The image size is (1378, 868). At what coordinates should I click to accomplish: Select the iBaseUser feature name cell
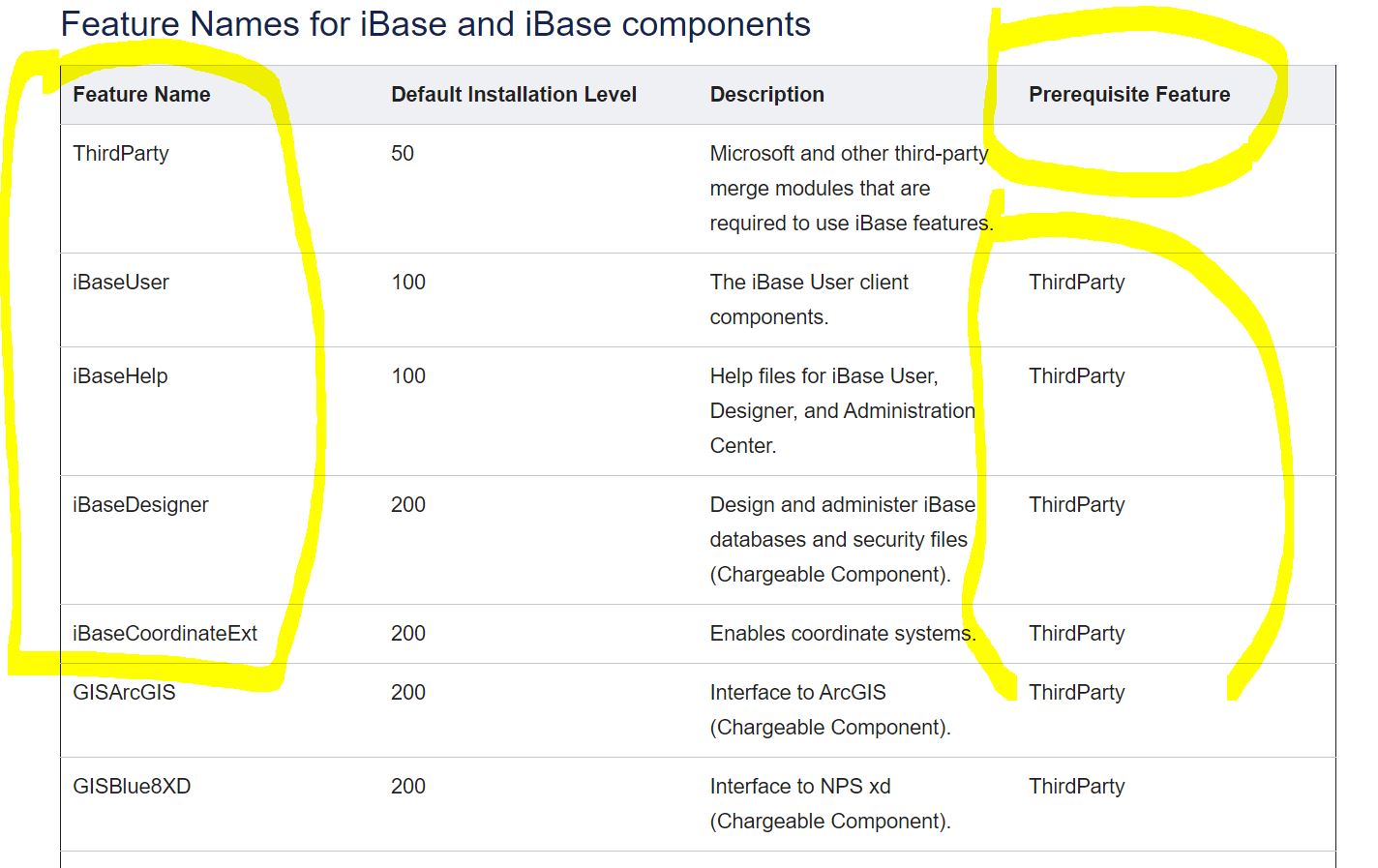pyautogui.click(x=118, y=282)
